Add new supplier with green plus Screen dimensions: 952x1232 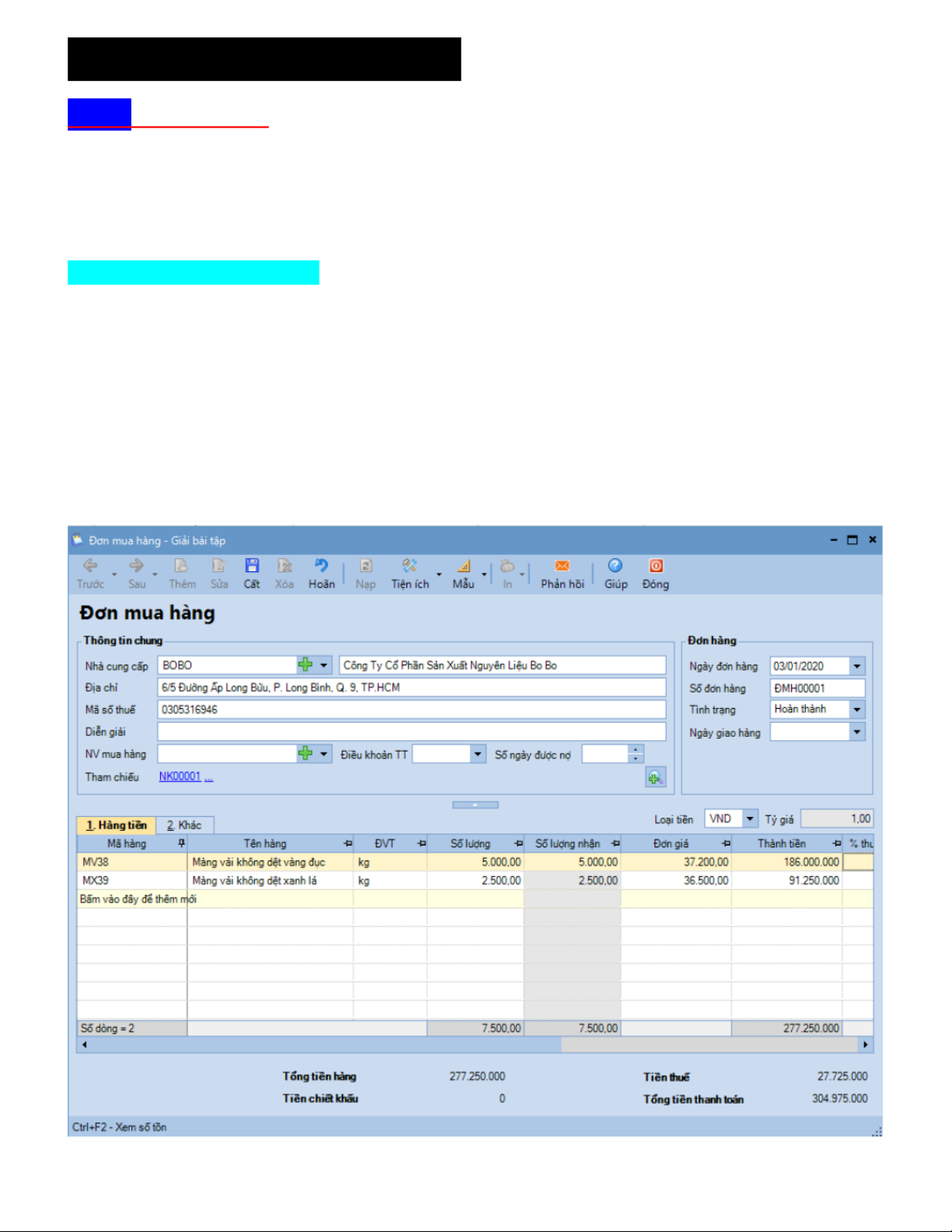click(x=305, y=665)
